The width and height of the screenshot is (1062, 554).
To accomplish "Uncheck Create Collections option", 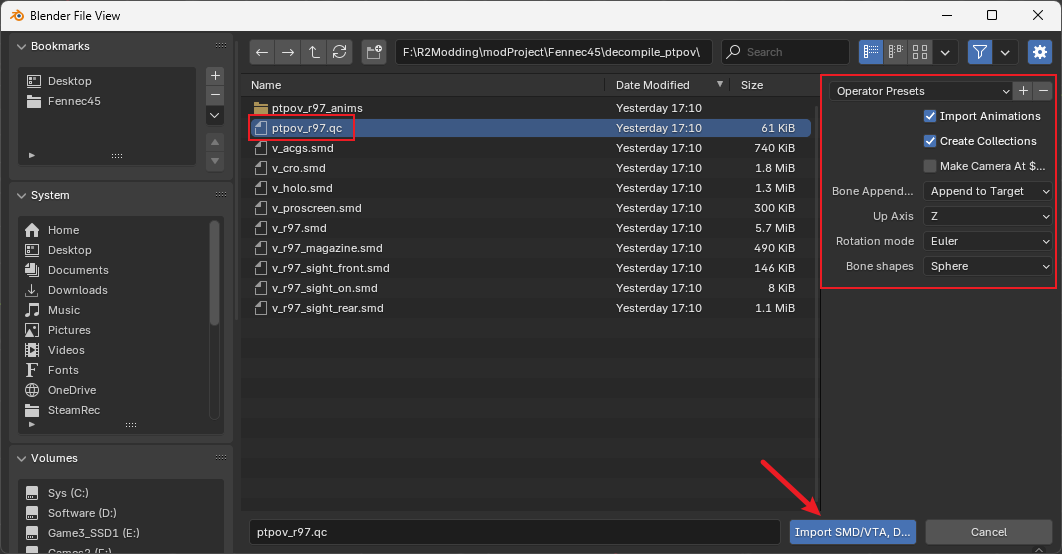I will tap(930, 141).
